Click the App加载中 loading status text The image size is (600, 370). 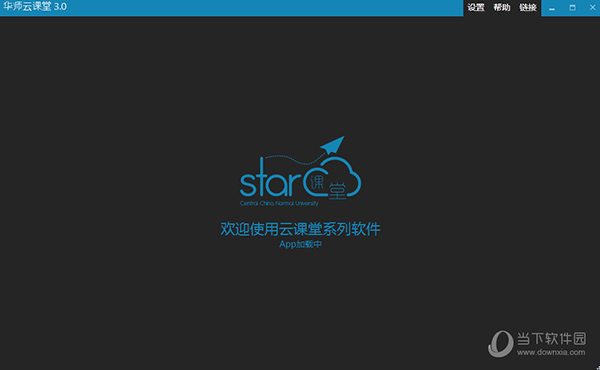point(300,244)
